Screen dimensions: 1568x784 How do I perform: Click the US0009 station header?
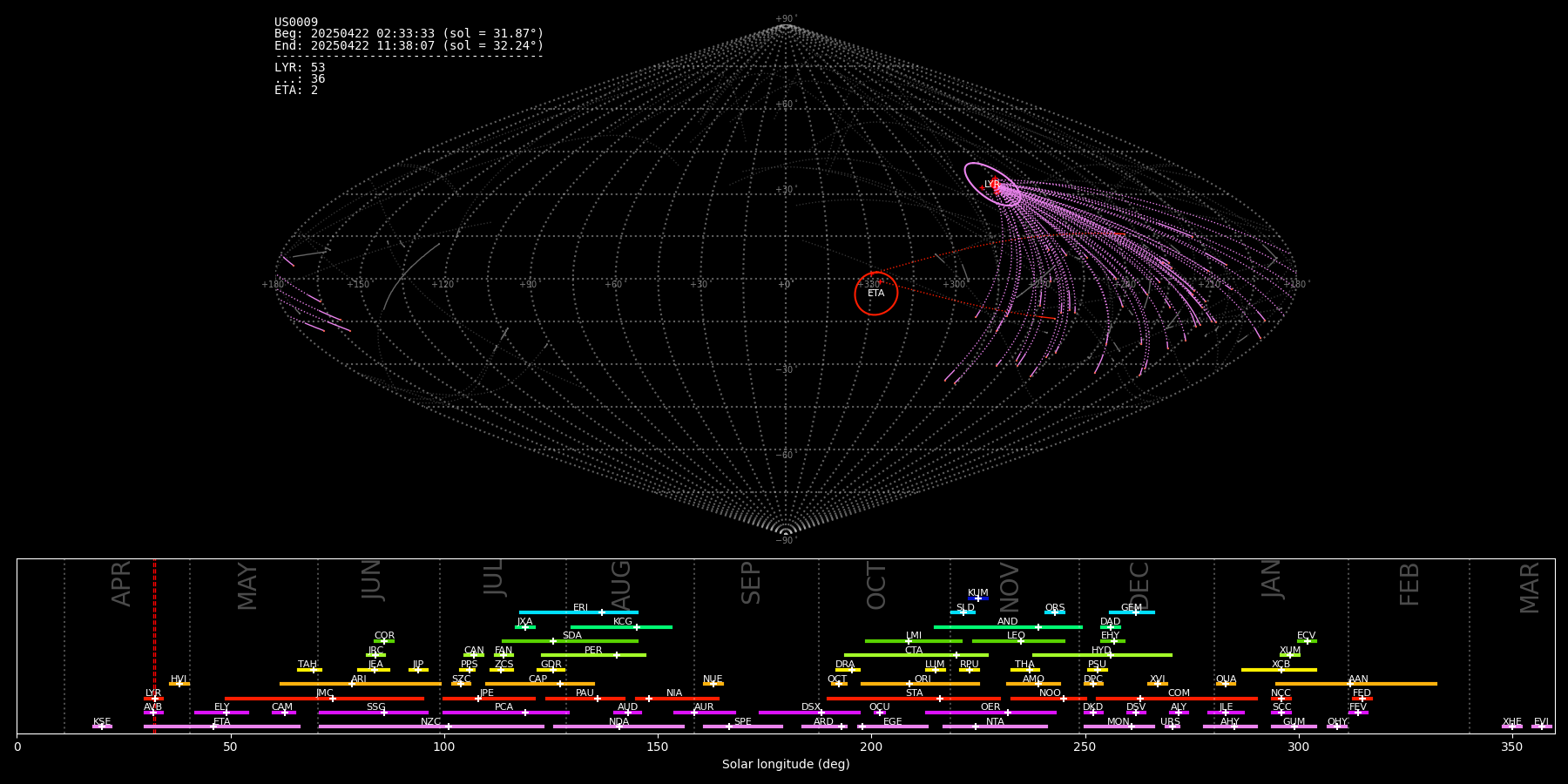[x=296, y=23]
